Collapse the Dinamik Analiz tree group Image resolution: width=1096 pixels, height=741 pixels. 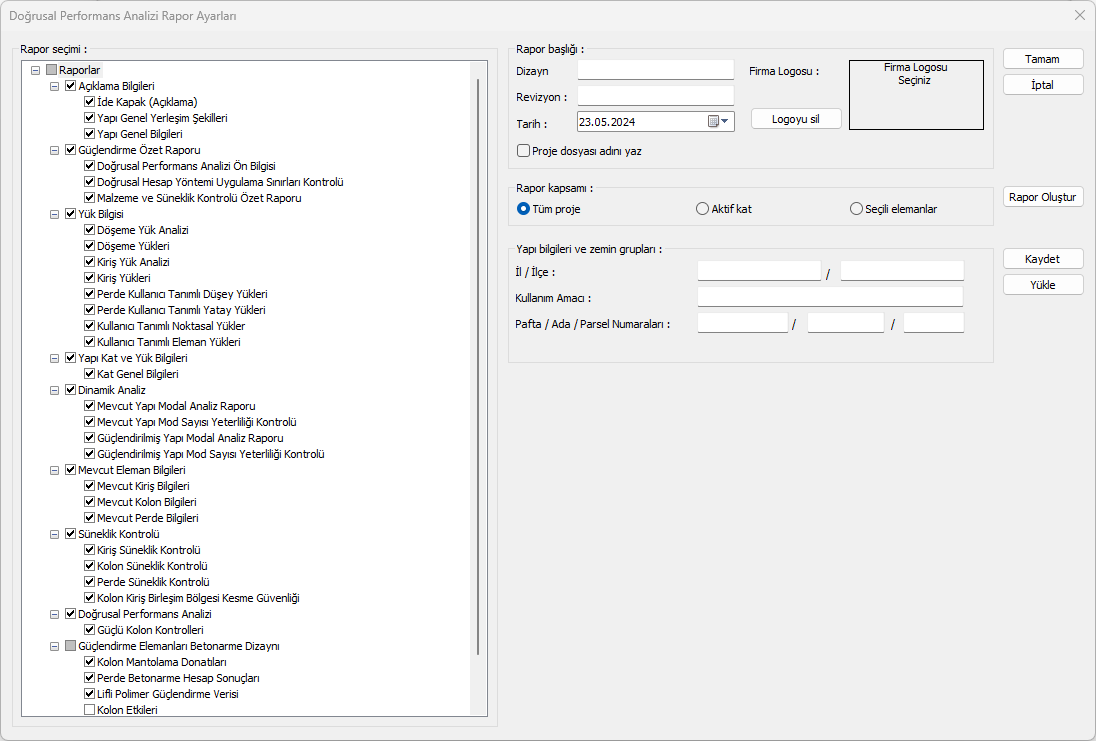coord(55,390)
